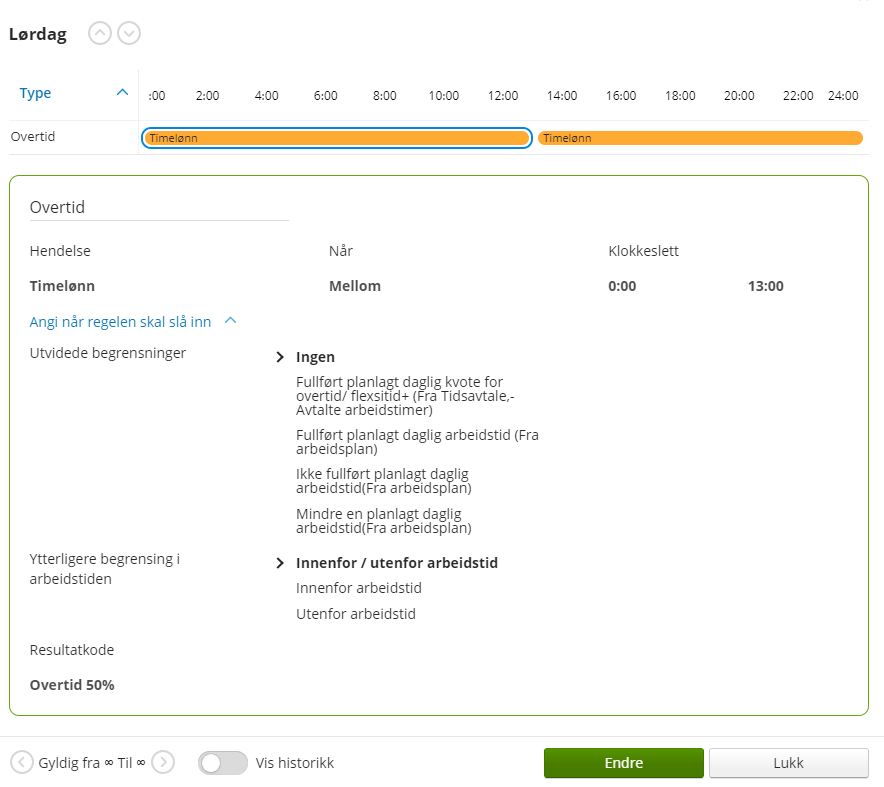Click next validity period arrow

163,763
